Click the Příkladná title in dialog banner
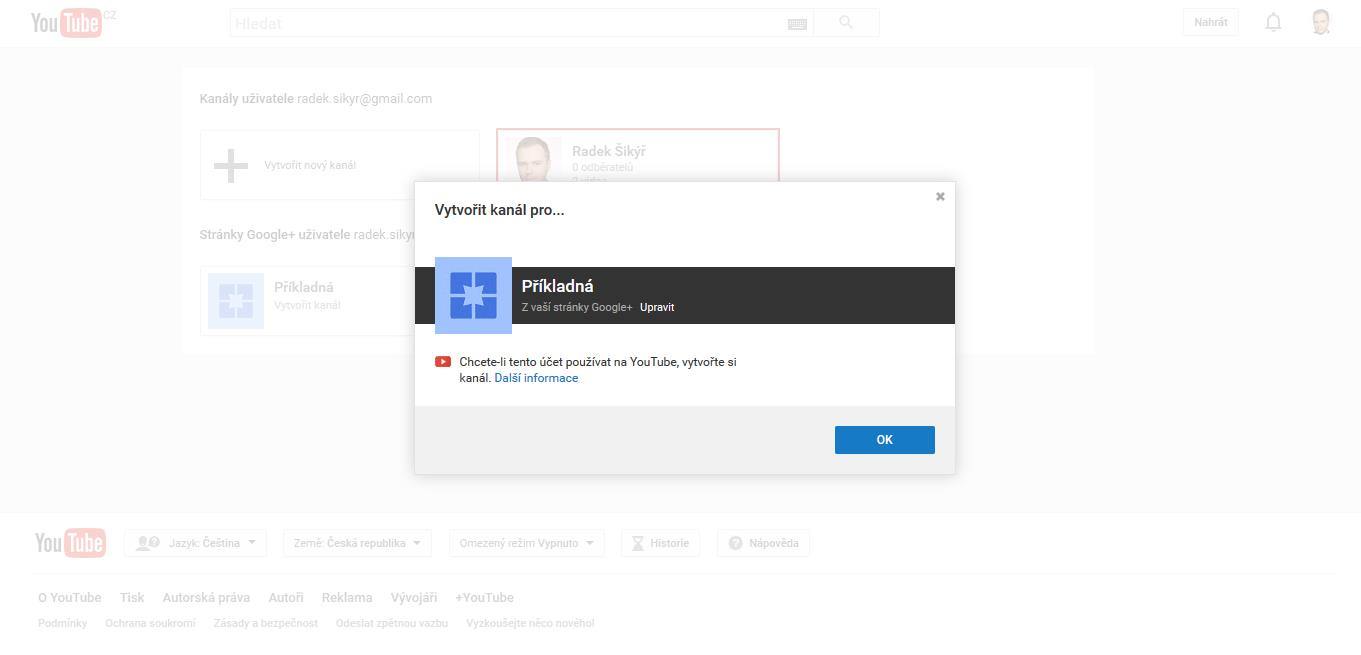This screenshot has width=1361, height=655. click(558, 286)
